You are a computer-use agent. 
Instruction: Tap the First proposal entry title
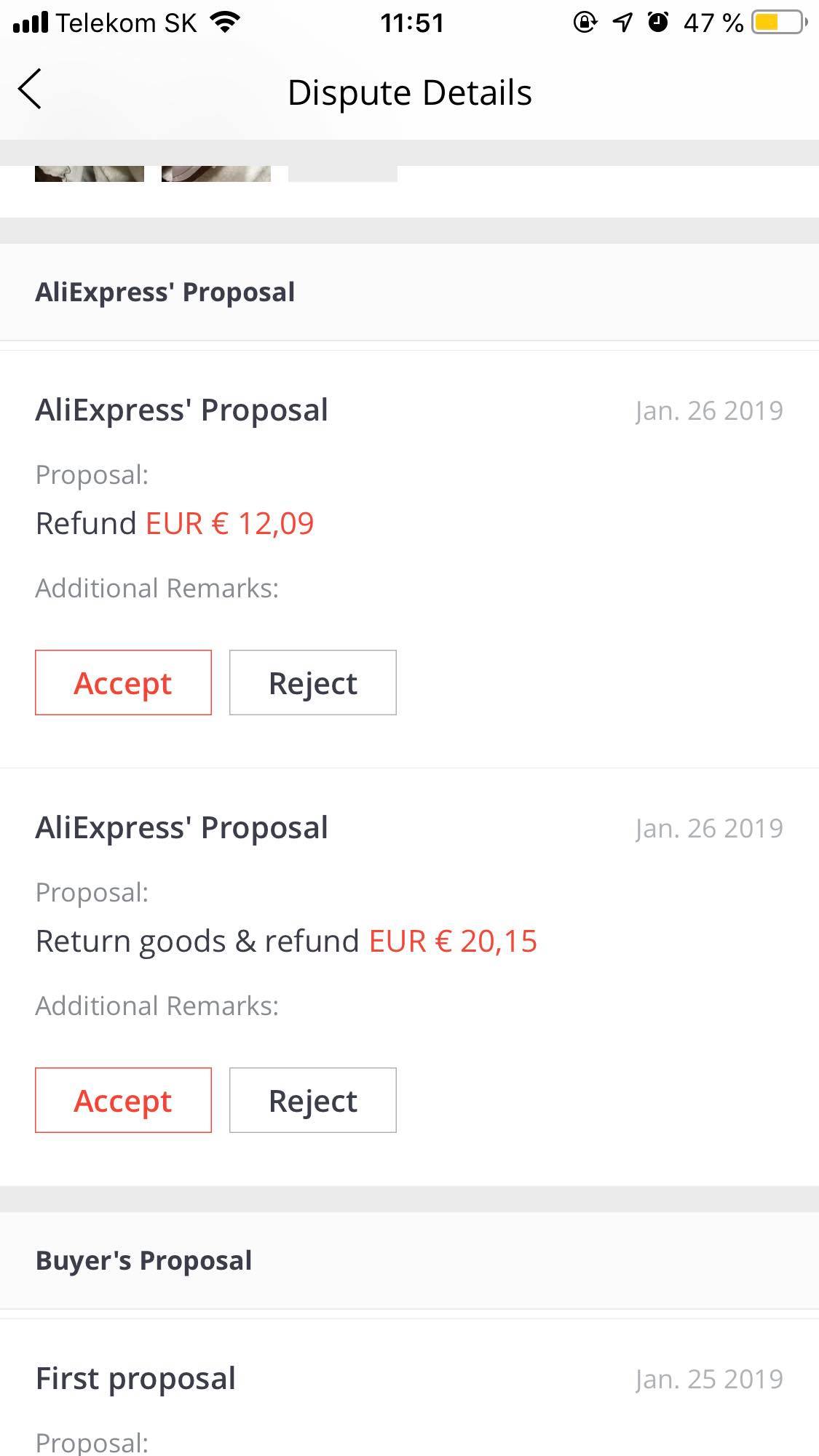136,1379
